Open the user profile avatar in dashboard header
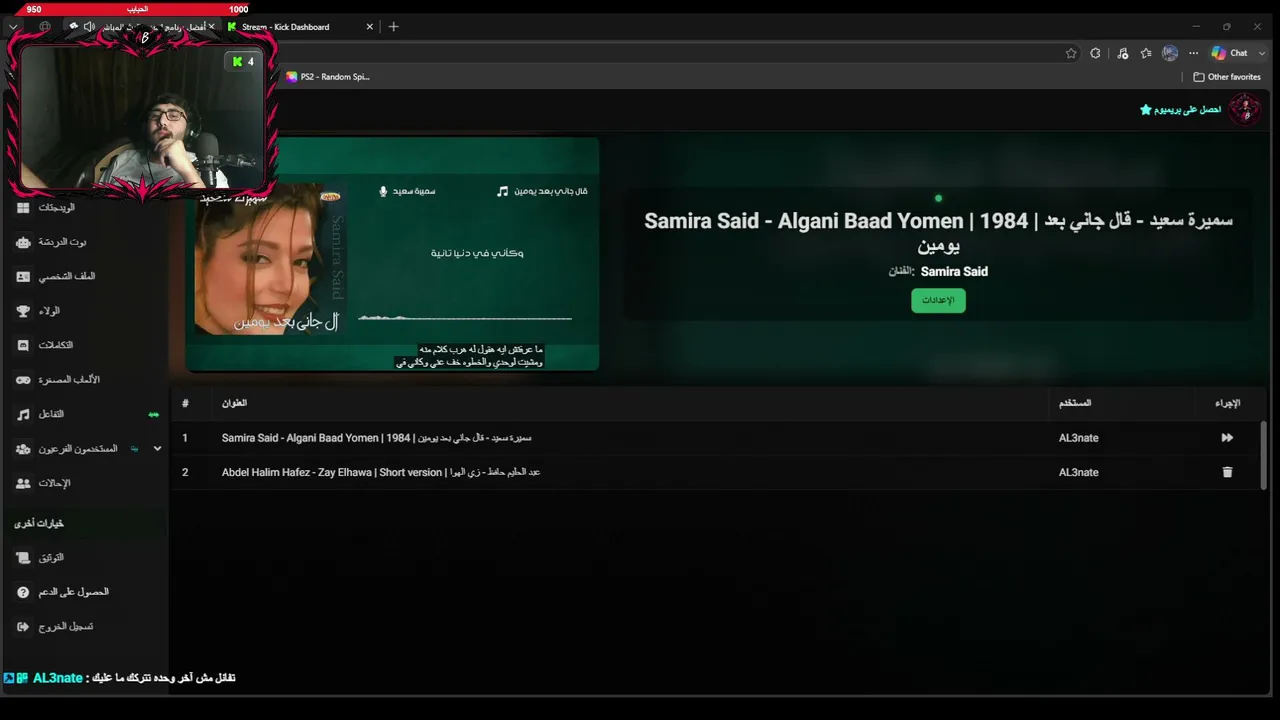 coord(1245,109)
